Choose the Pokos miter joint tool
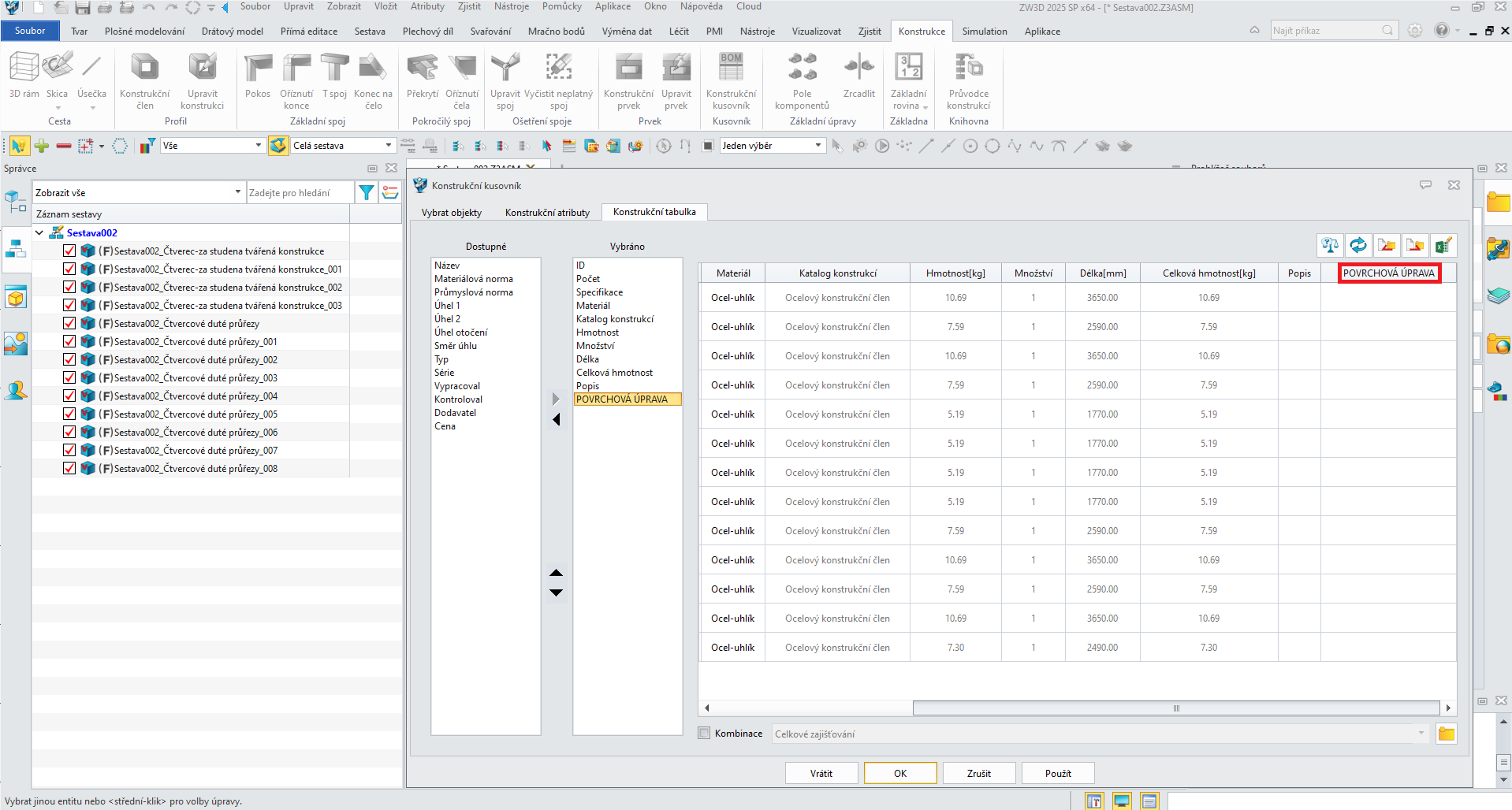Viewport: 1512px width, 810px height. (x=258, y=76)
